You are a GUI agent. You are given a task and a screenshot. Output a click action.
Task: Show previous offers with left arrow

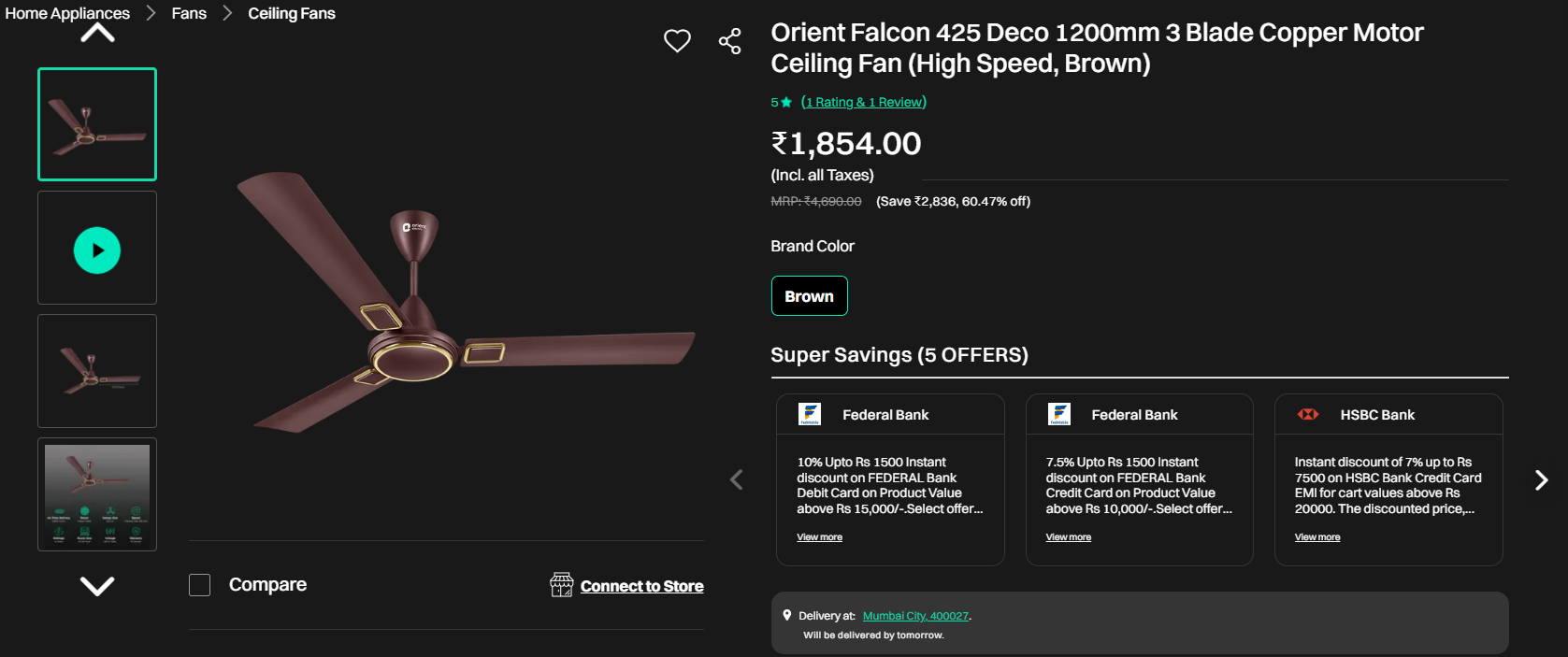[x=737, y=479]
